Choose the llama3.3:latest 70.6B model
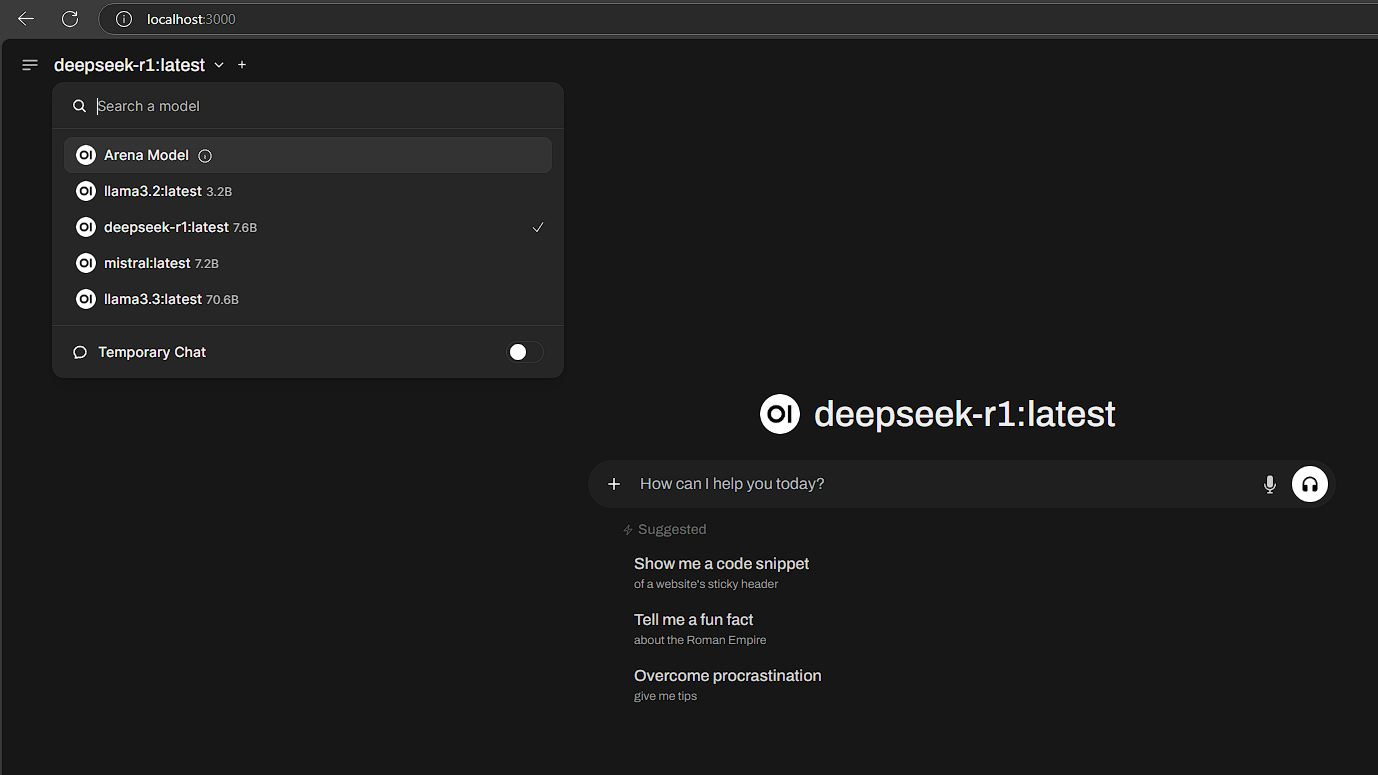Viewport: 1378px width, 775px height. [x=308, y=299]
